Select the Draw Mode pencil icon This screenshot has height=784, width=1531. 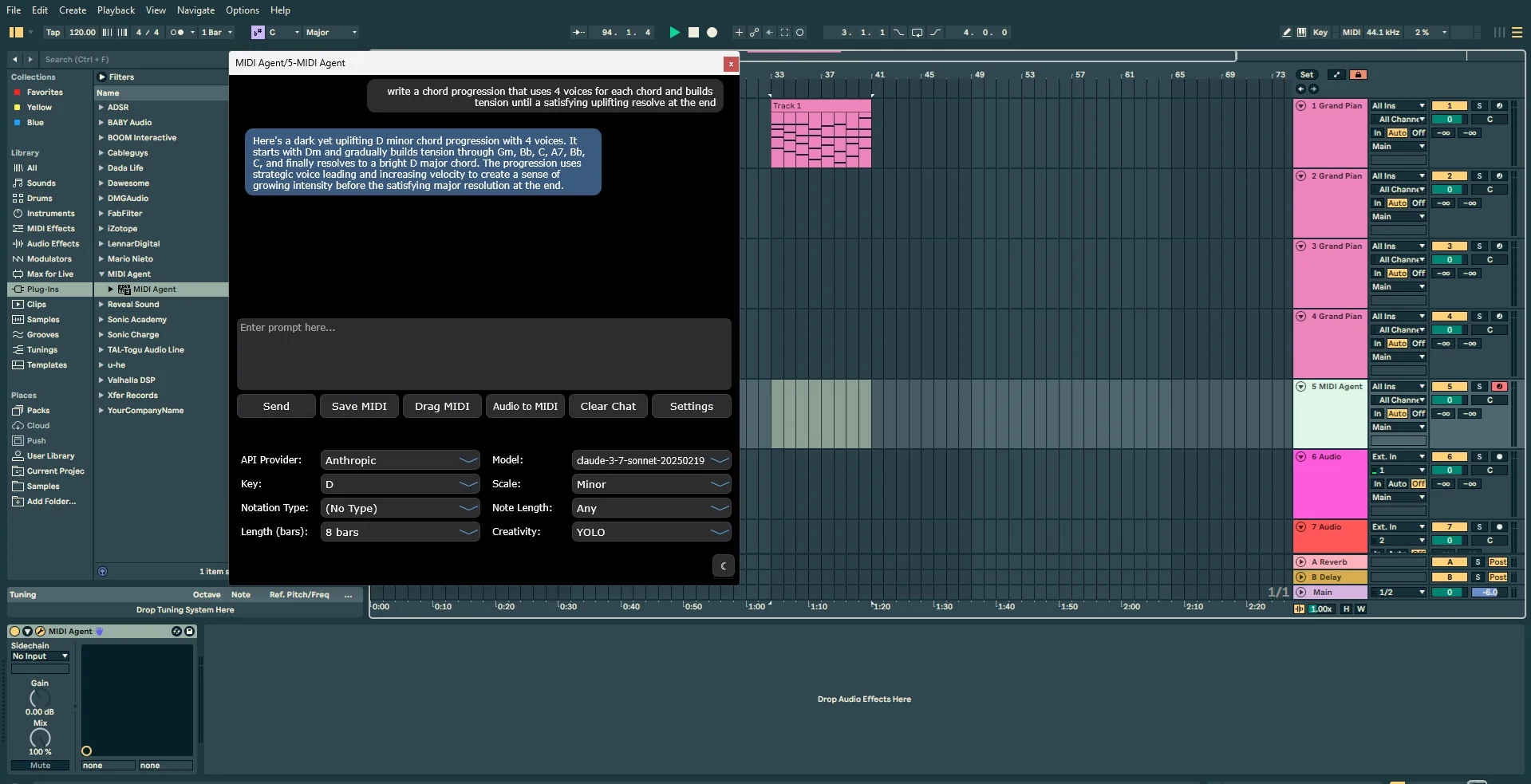click(x=1285, y=32)
